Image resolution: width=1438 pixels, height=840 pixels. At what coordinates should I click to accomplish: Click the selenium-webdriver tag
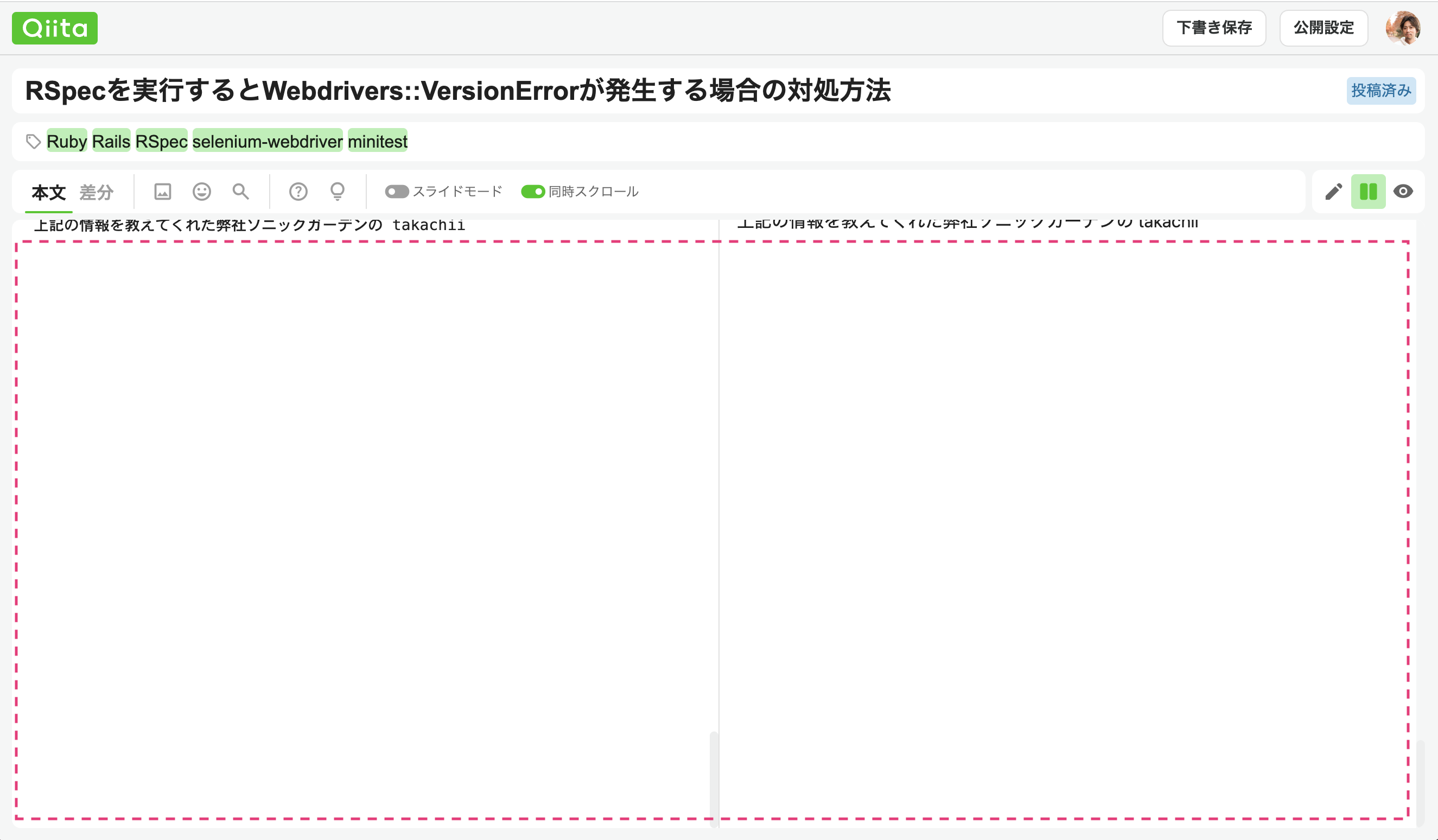point(267,141)
